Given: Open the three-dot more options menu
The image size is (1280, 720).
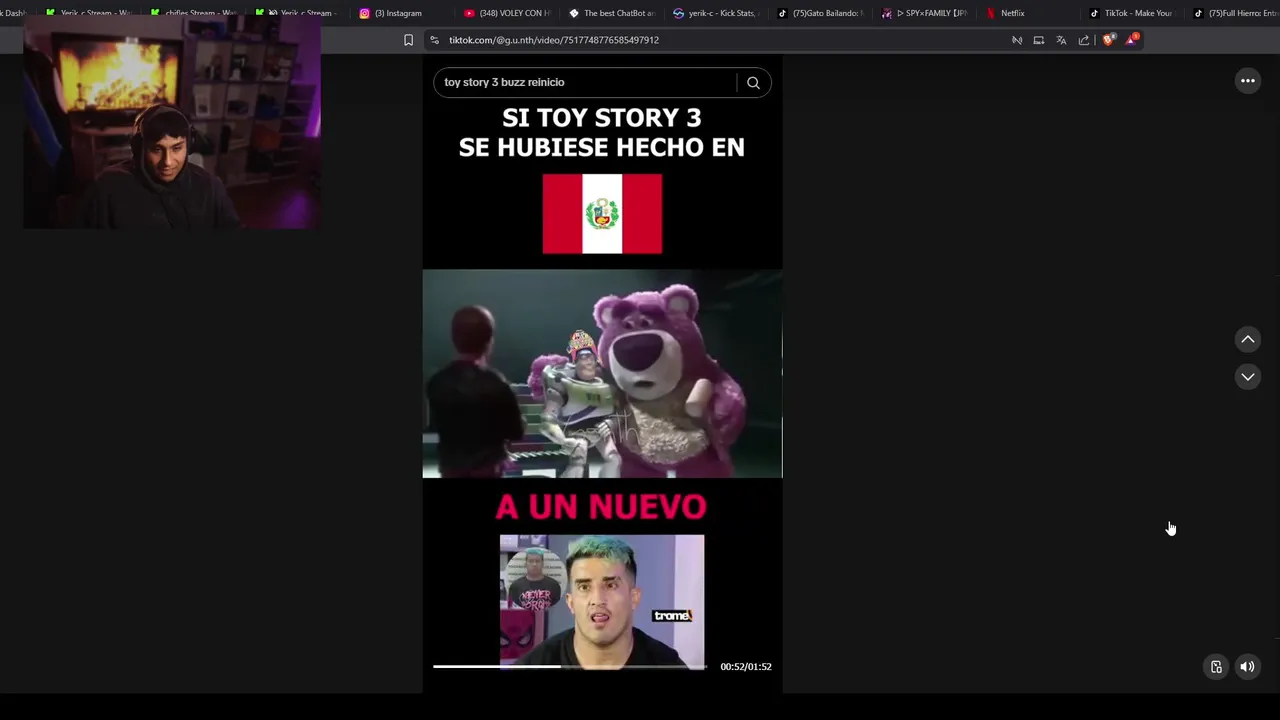Looking at the screenshot, I should coord(1248,81).
